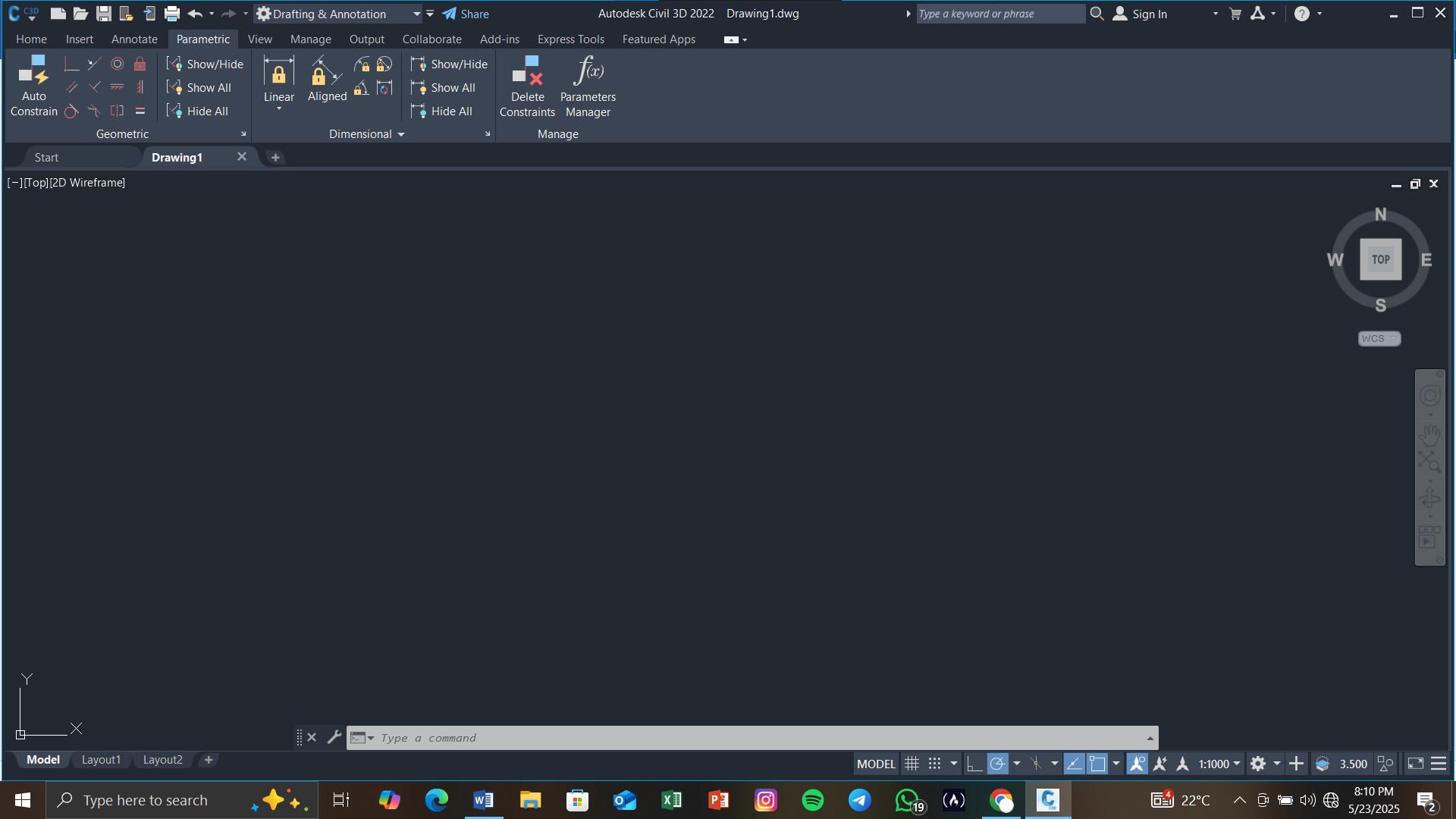Switch to the Annotate ribbon tab
The height and width of the screenshot is (819, 1456).
tap(134, 39)
